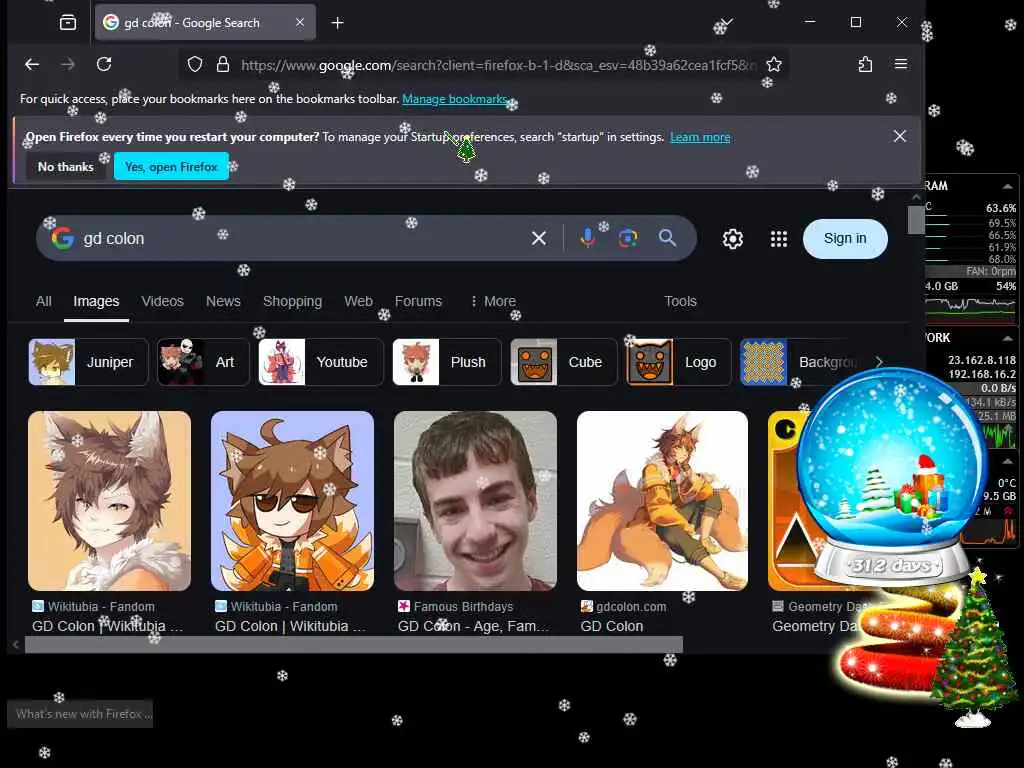
Task: Open the Famous Birthdays photo result
Action: click(x=475, y=501)
